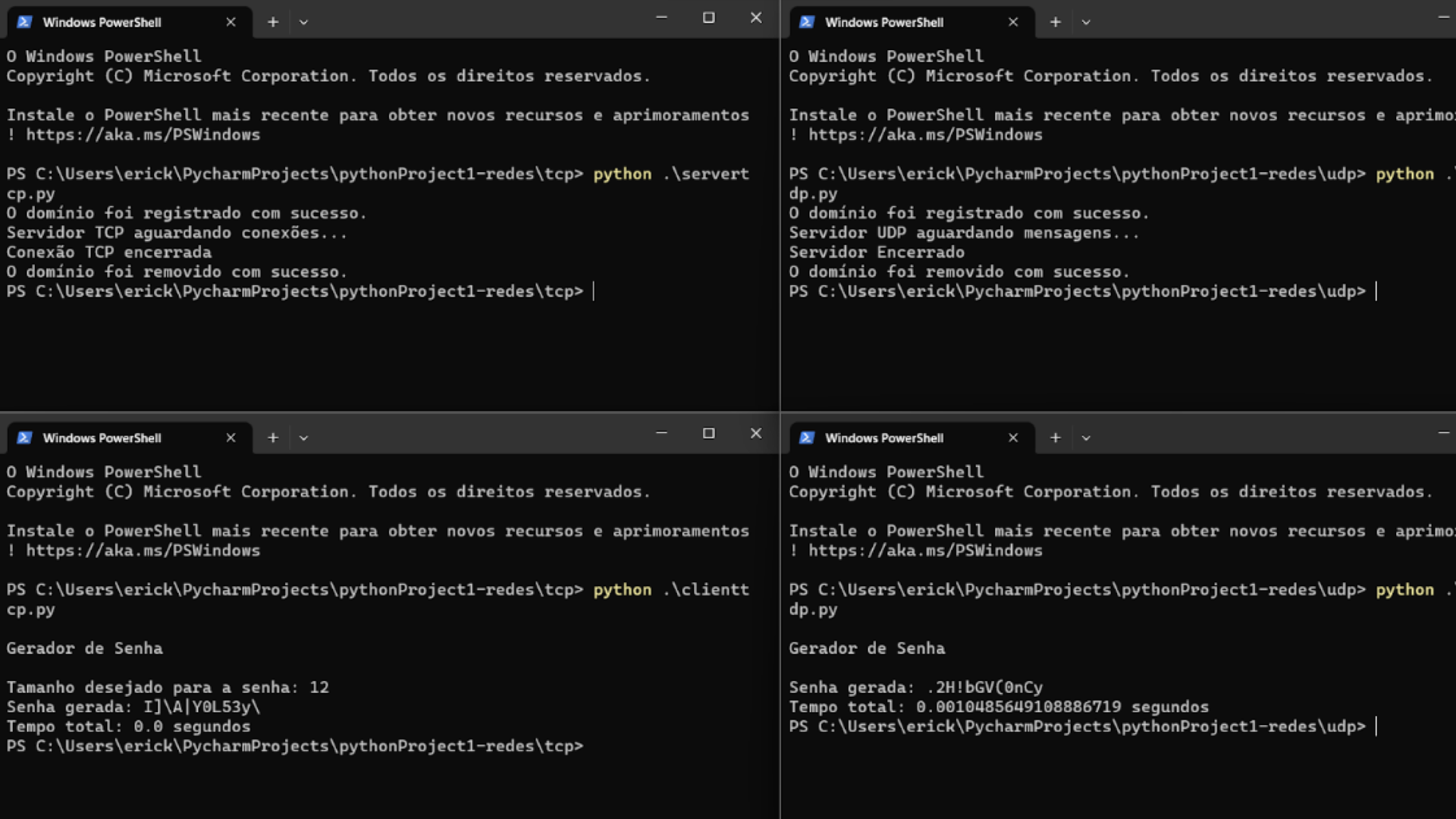Click the text 'Servidor TCP aguardando conexões...'
This screenshot has height=819, width=1456.
click(177, 233)
